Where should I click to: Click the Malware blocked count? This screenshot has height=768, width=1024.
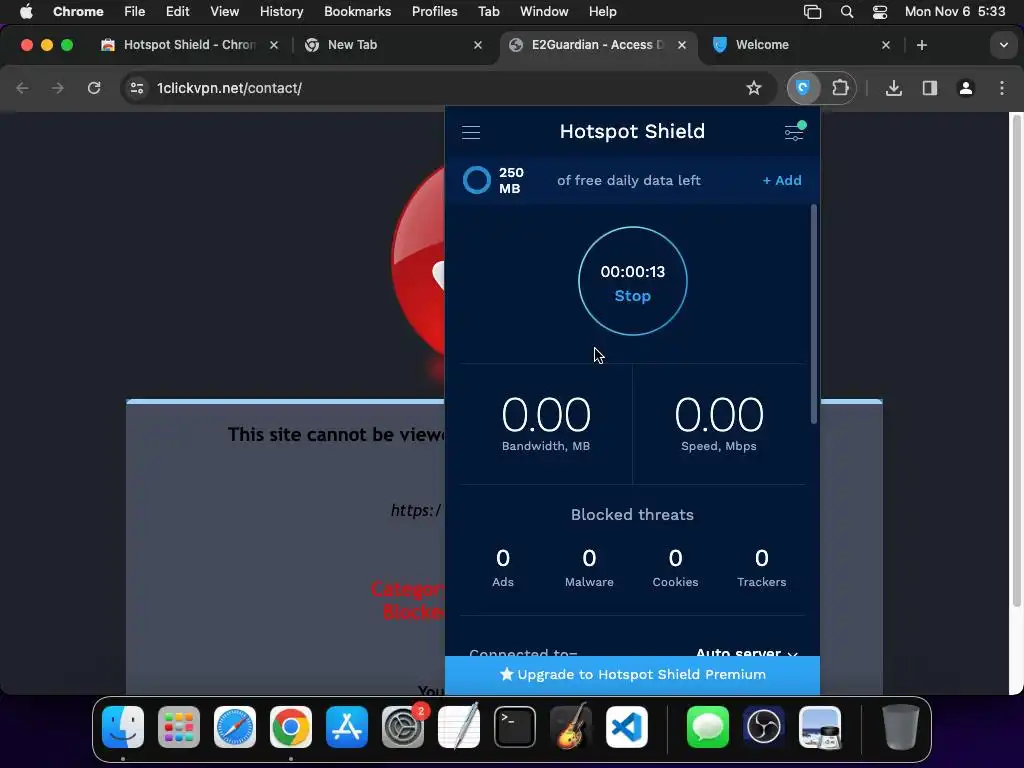(589, 558)
